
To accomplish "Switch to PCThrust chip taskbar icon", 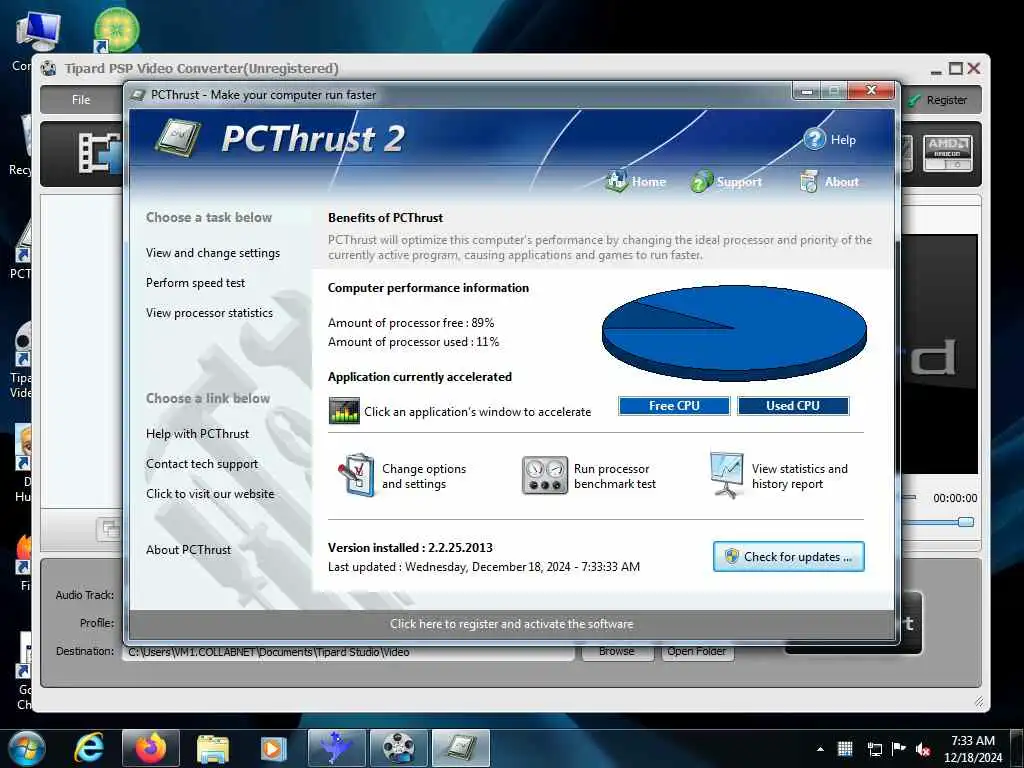I will click(460, 748).
